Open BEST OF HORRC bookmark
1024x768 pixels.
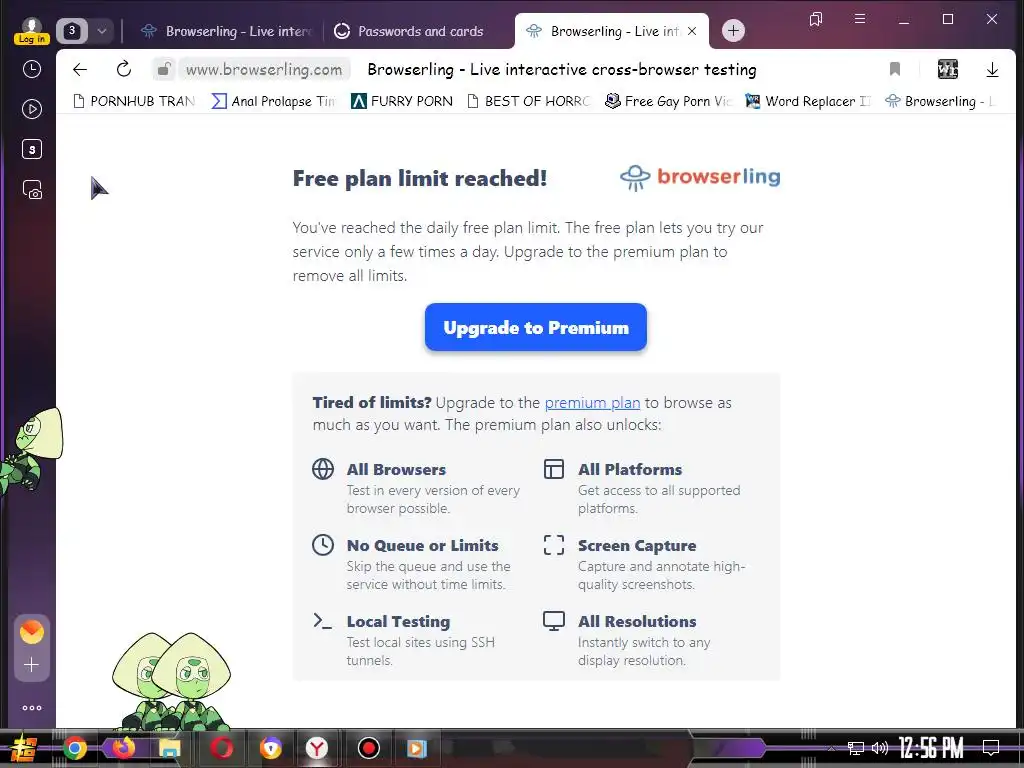tap(529, 101)
